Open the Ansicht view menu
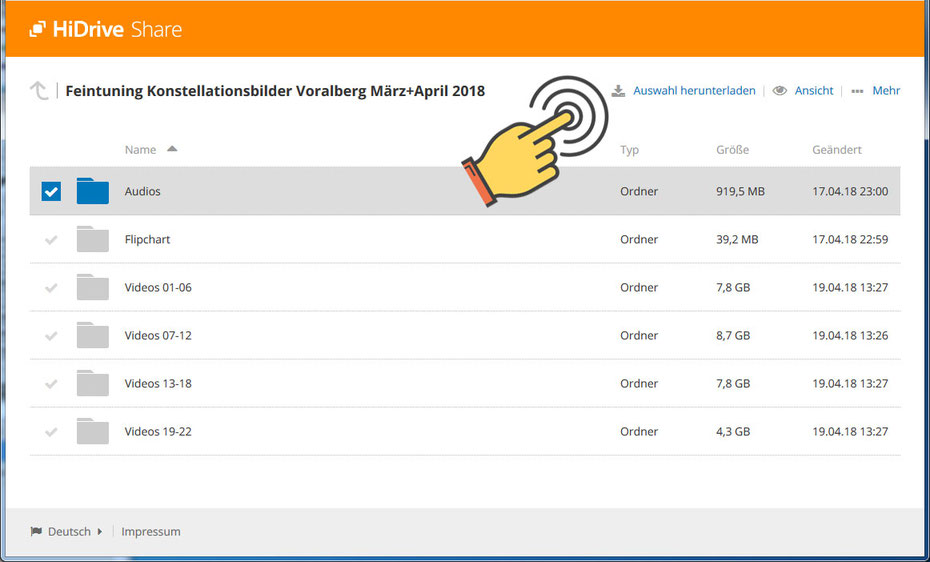The height and width of the screenshot is (562, 930). tap(814, 91)
